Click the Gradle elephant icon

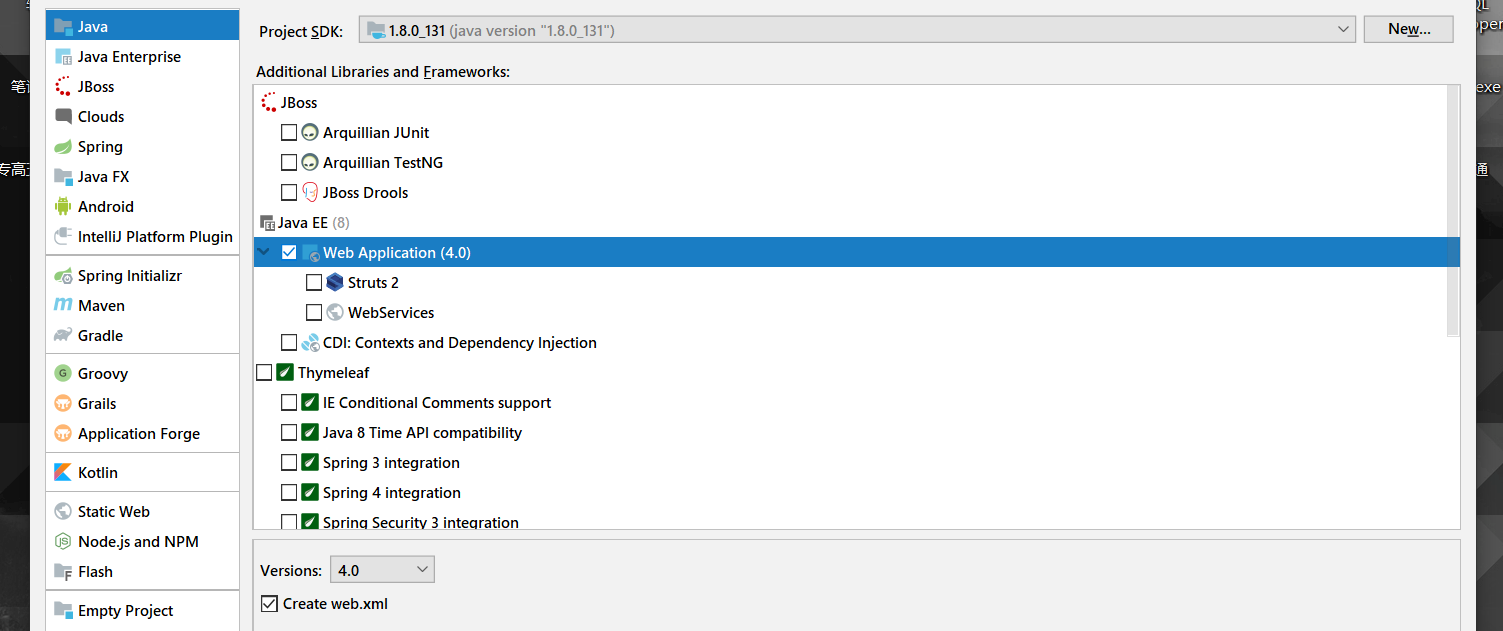63,336
